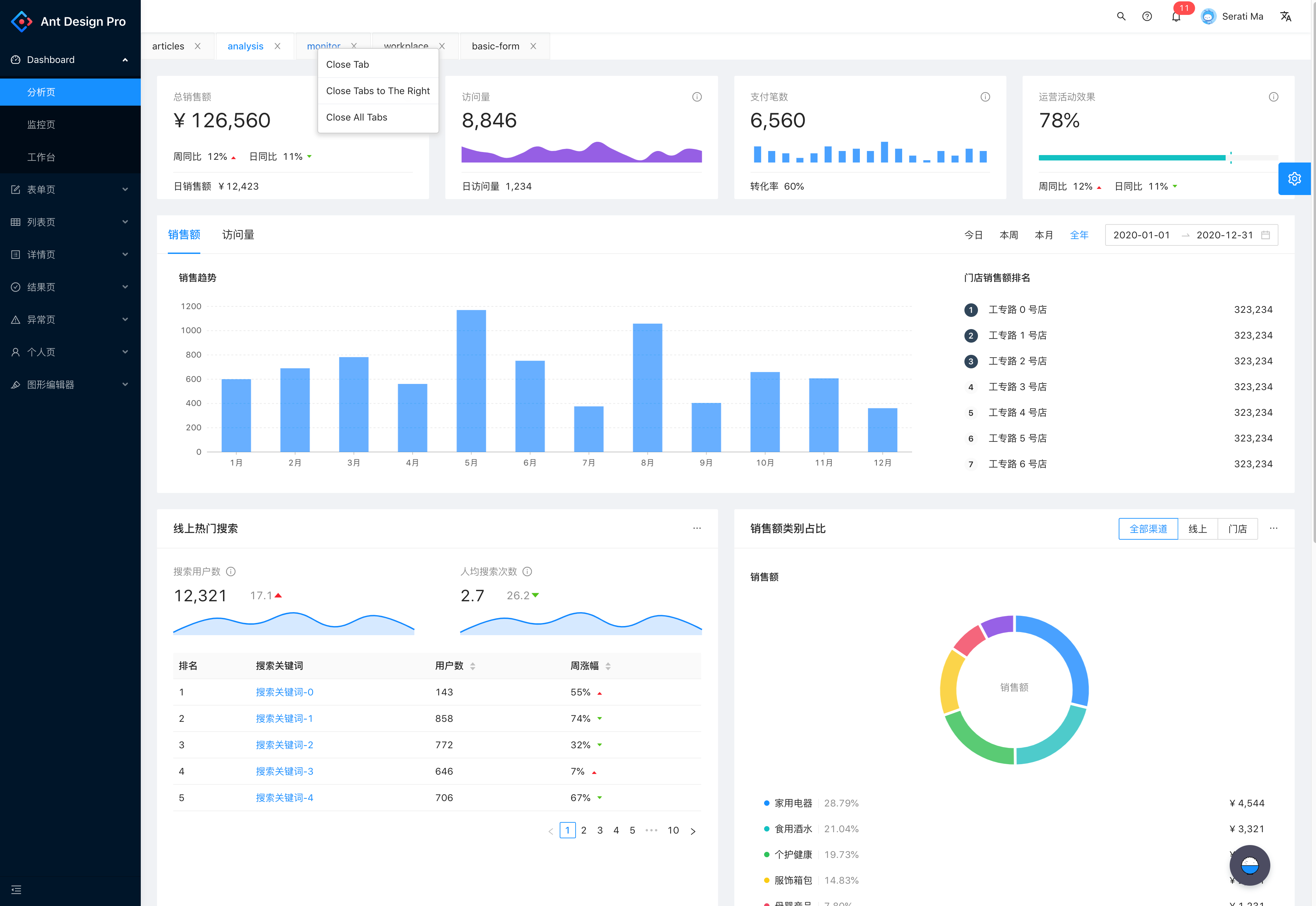This screenshot has height=906, width=1316.
Task: Filter the chart by 本月
Action: click(x=1043, y=235)
